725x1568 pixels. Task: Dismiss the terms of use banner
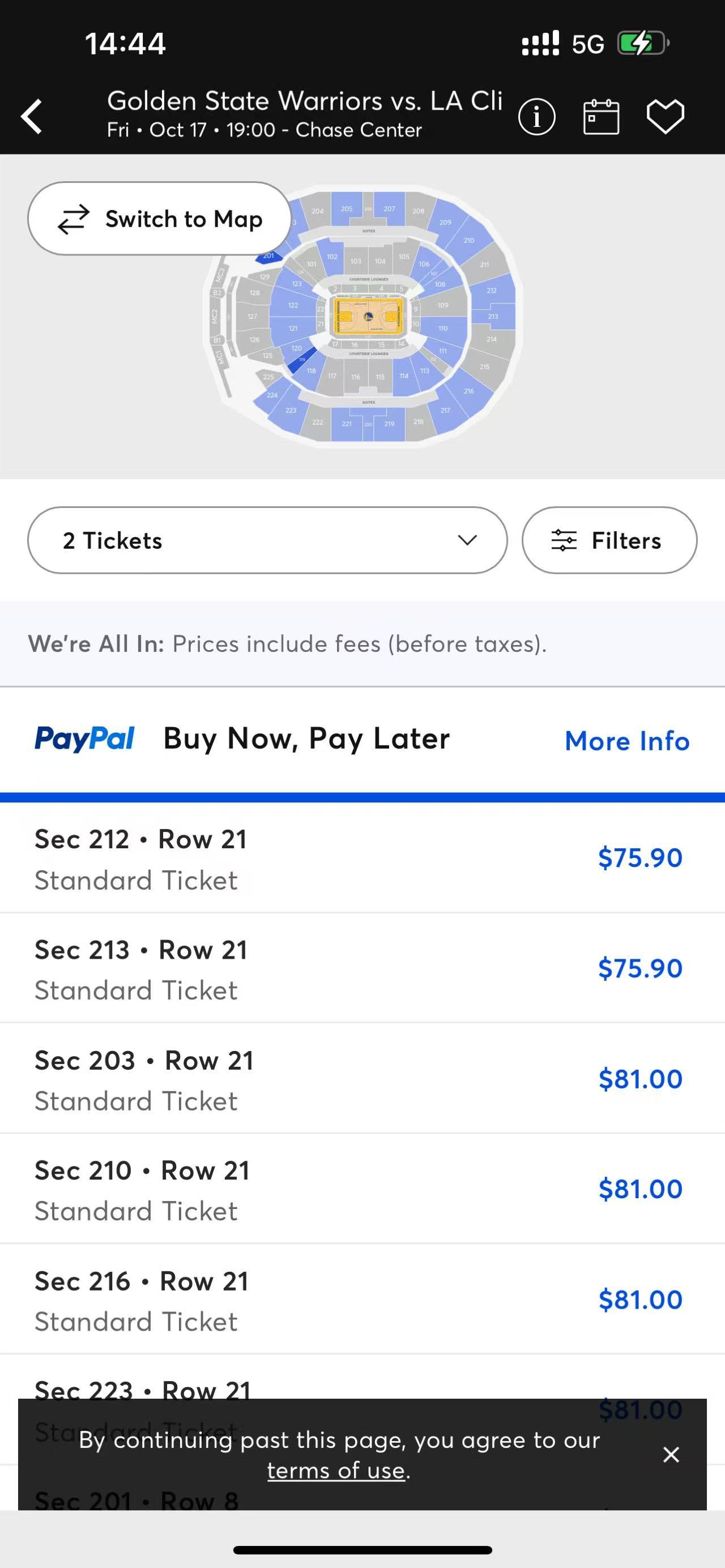[671, 1454]
